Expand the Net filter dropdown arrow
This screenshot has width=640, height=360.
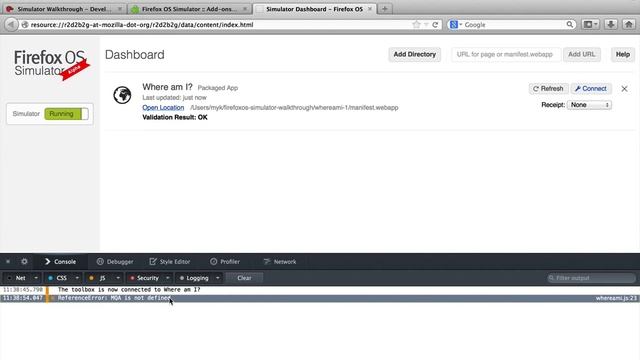tap(36, 278)
